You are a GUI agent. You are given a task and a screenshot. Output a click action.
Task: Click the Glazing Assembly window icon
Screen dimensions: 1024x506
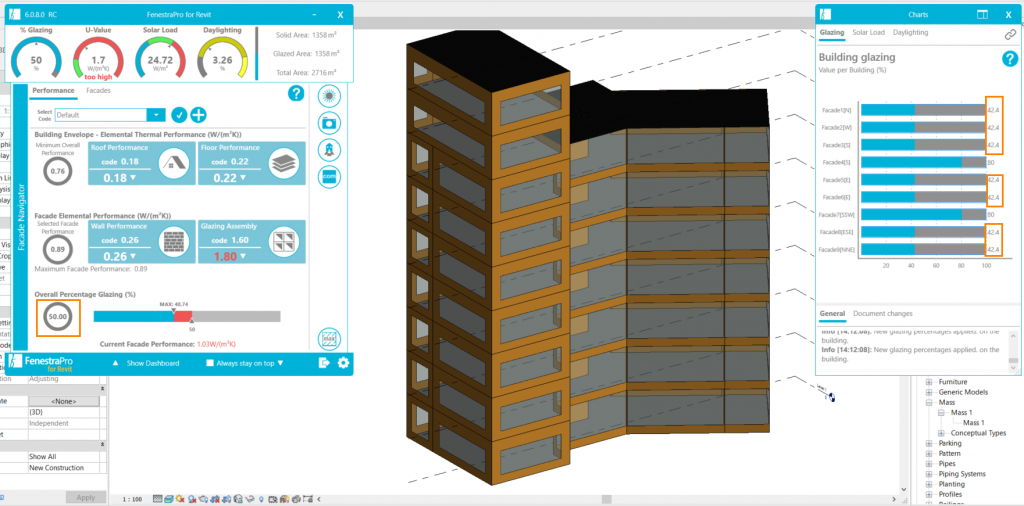click(x=284, y=242)
